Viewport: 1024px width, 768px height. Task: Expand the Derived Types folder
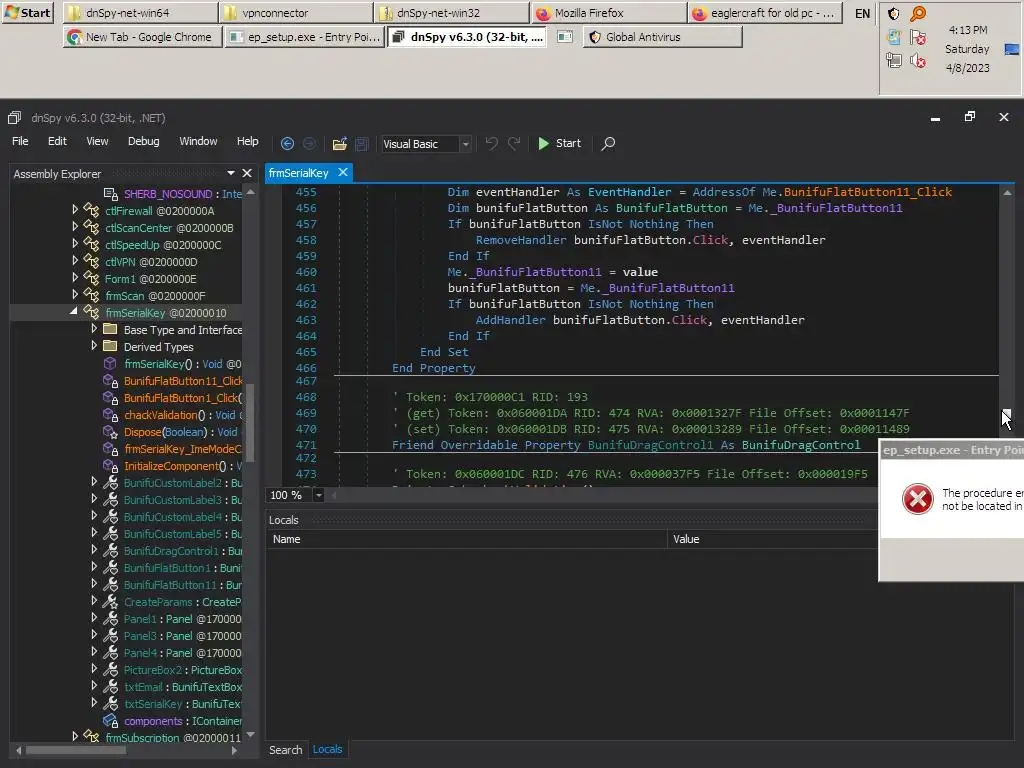95,346
